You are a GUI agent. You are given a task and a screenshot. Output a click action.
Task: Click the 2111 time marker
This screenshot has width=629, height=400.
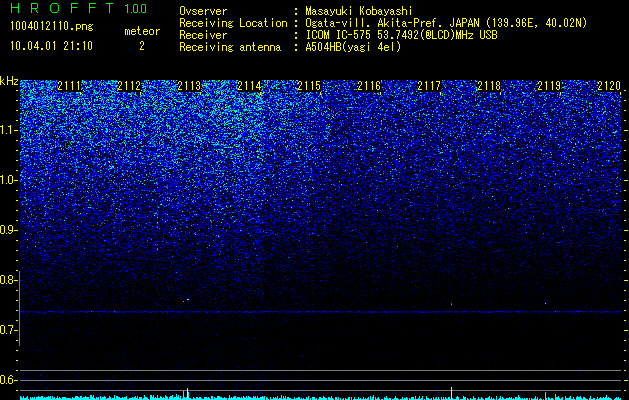click(69, 86)
